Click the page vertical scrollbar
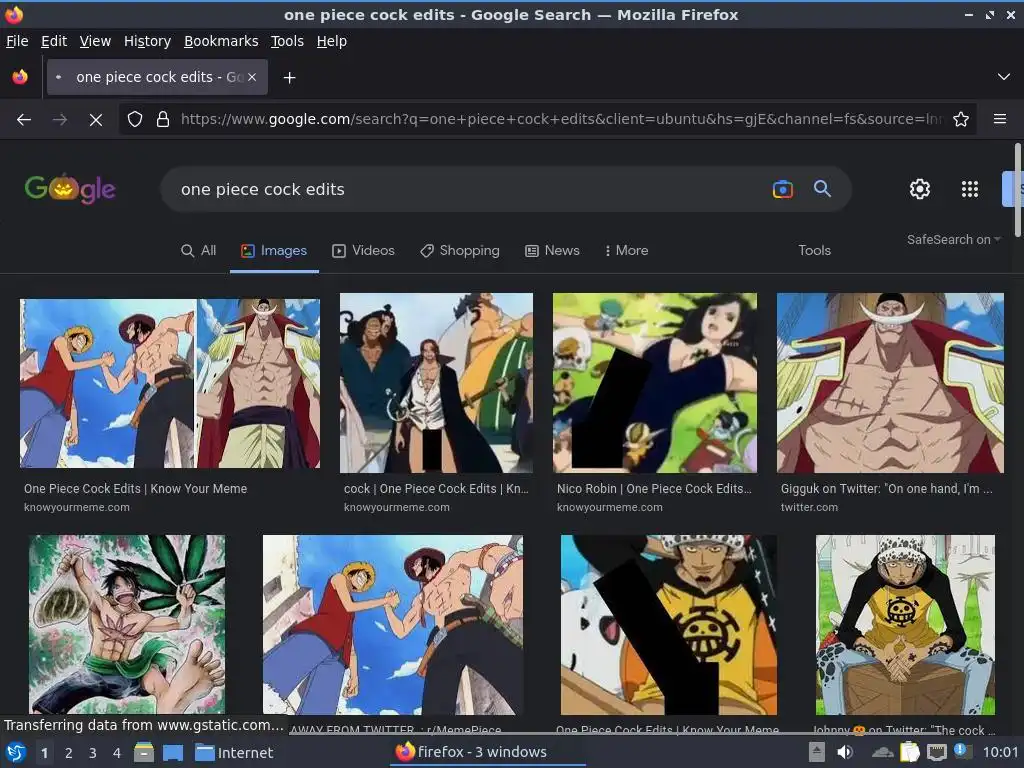 pos(1017,191)
